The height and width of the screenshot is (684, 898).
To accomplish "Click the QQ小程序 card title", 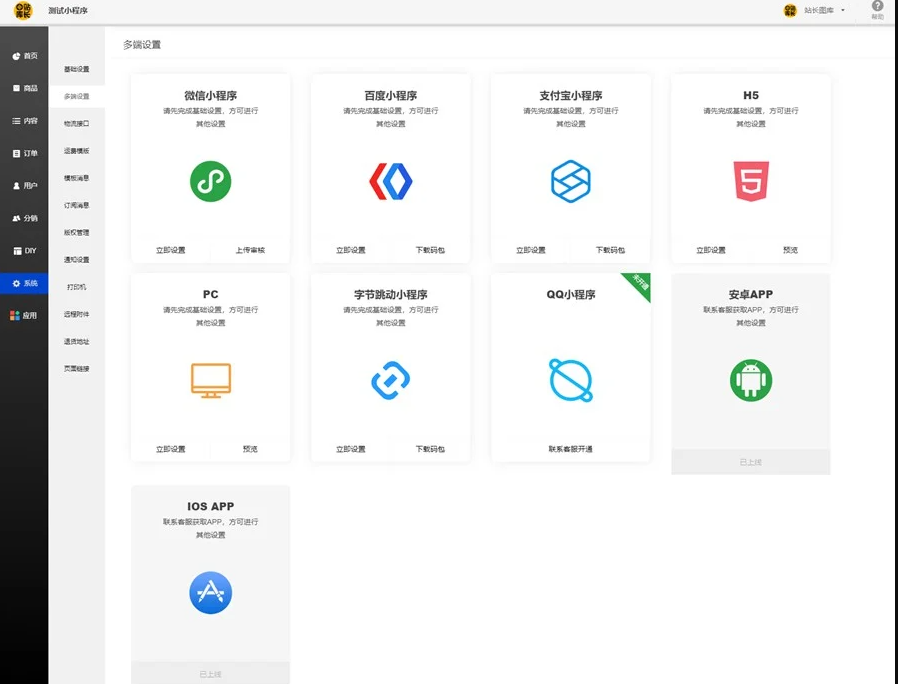I will click(x=570, y=294).
